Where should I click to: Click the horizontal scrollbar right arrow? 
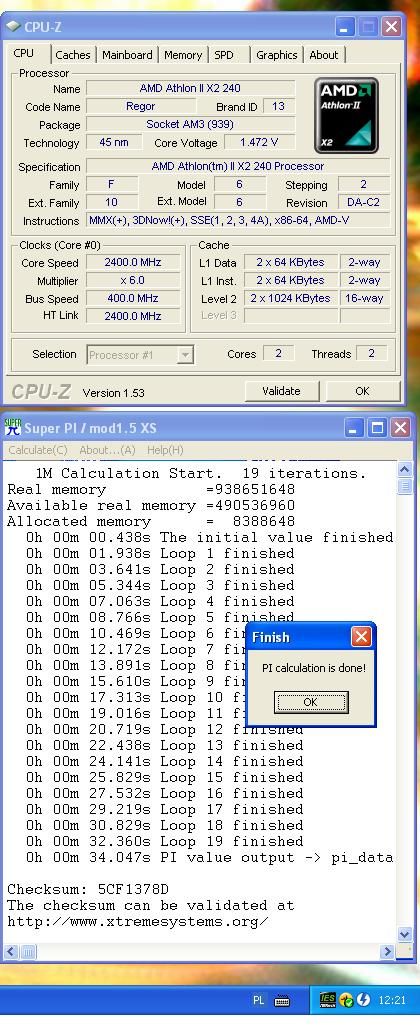pyautogui.click(x=387, y=951)
